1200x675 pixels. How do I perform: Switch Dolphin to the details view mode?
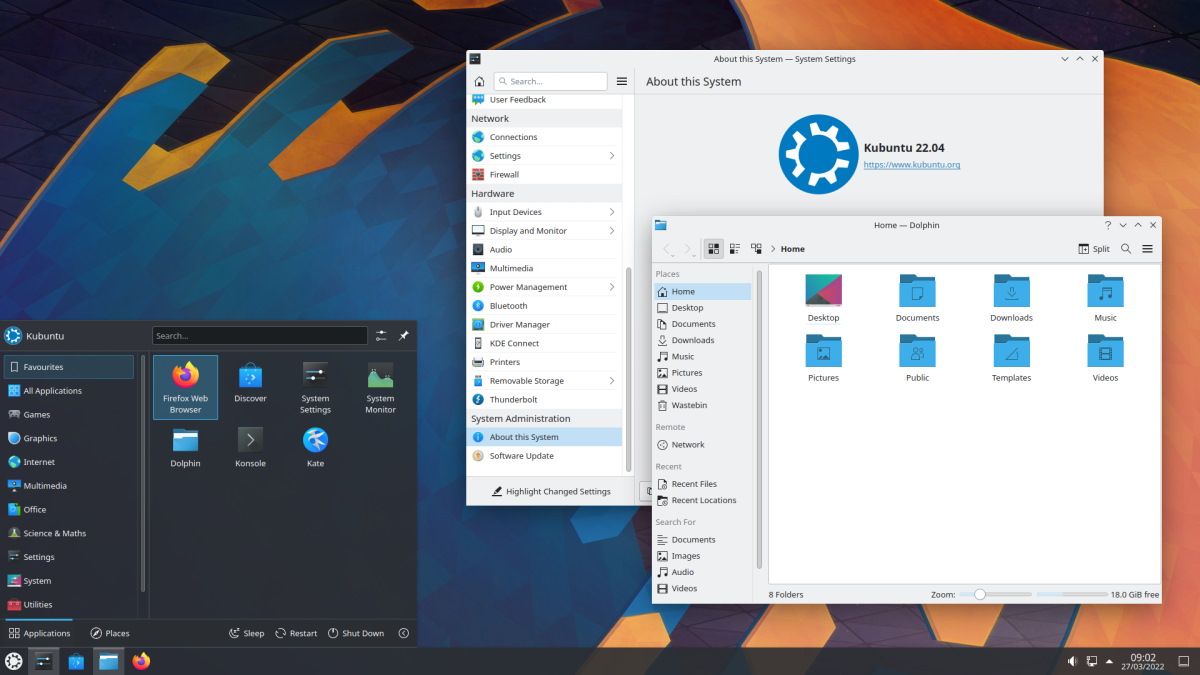[x=735, y=248]
